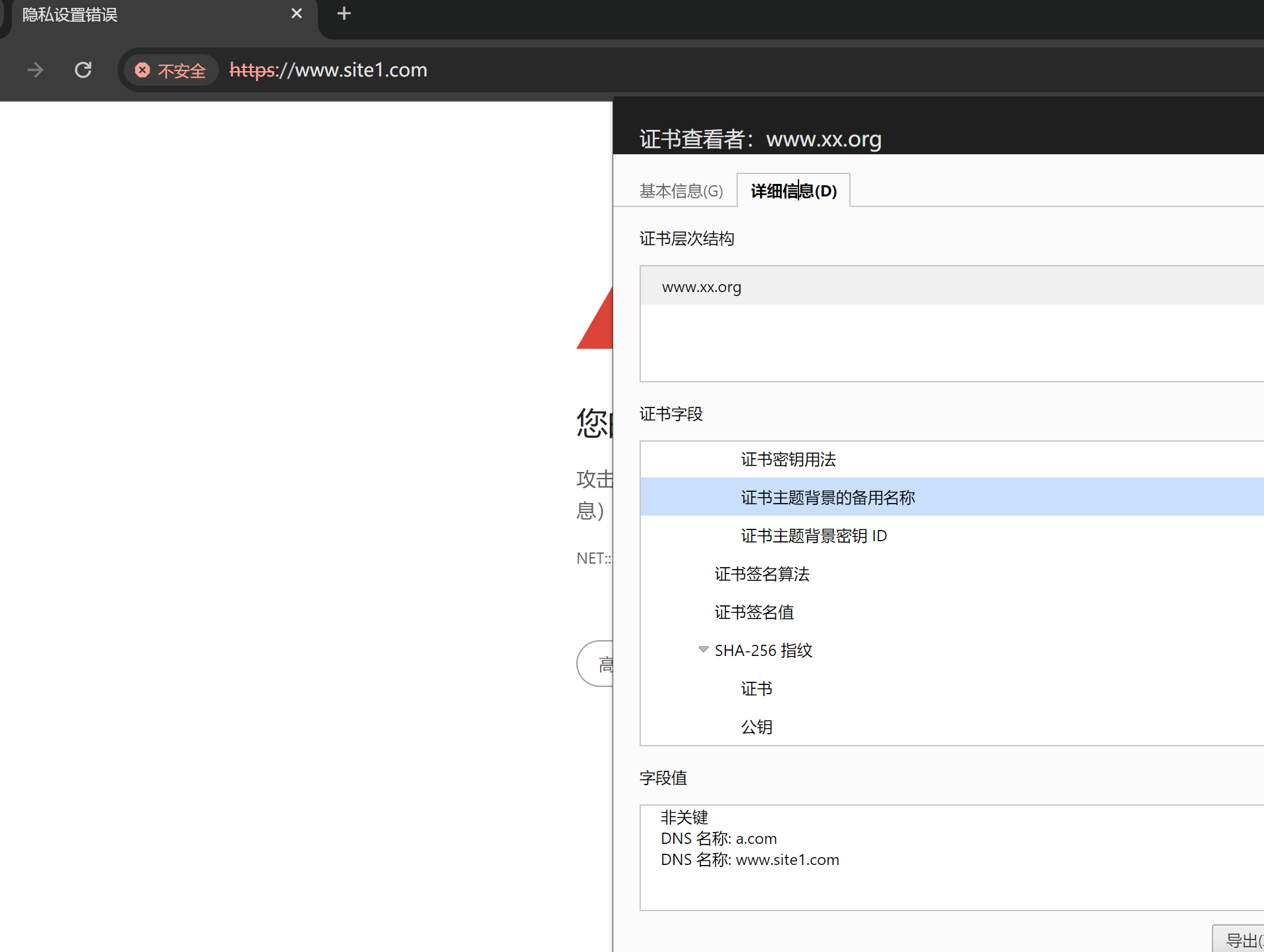Click the URL address bar text
This screenshot has height=952, width=1264.
(328, 70)
